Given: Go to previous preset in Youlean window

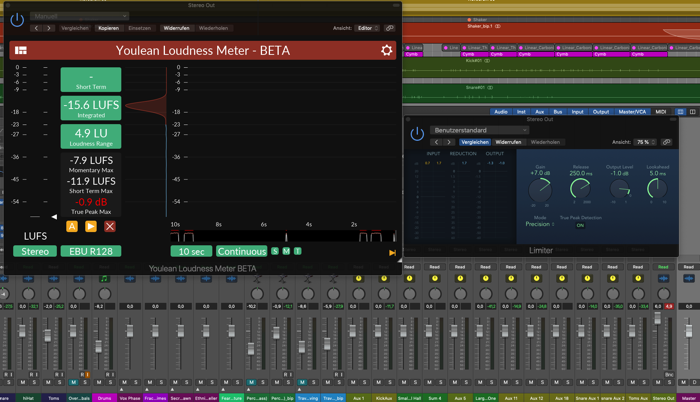Looking at the screenshot, I should coord(36,28).
